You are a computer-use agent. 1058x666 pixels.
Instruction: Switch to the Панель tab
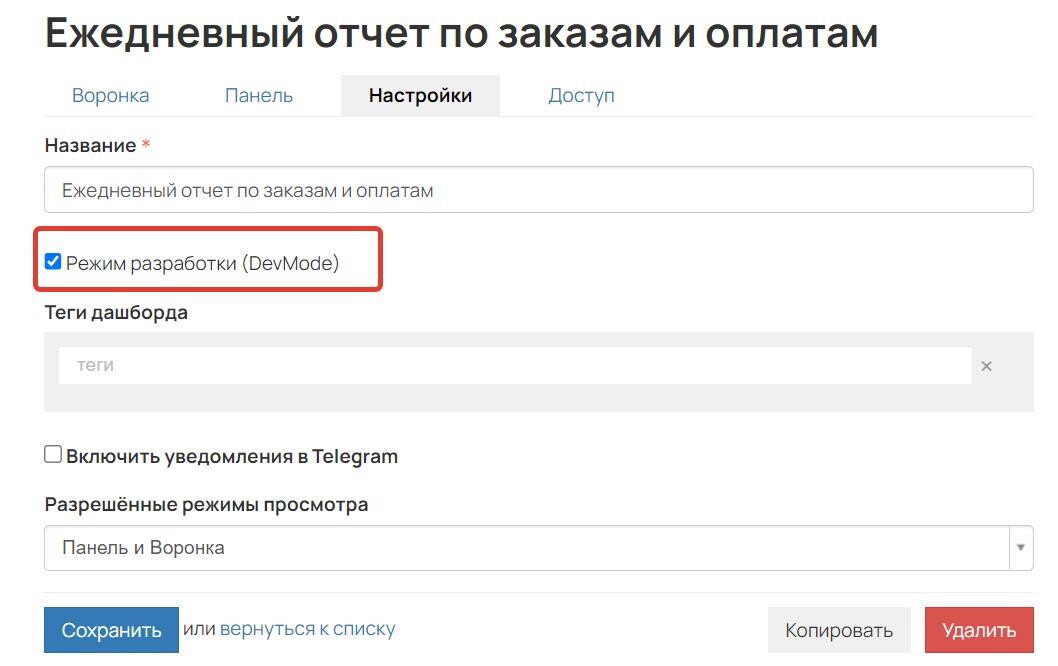[x=258, y=96]
